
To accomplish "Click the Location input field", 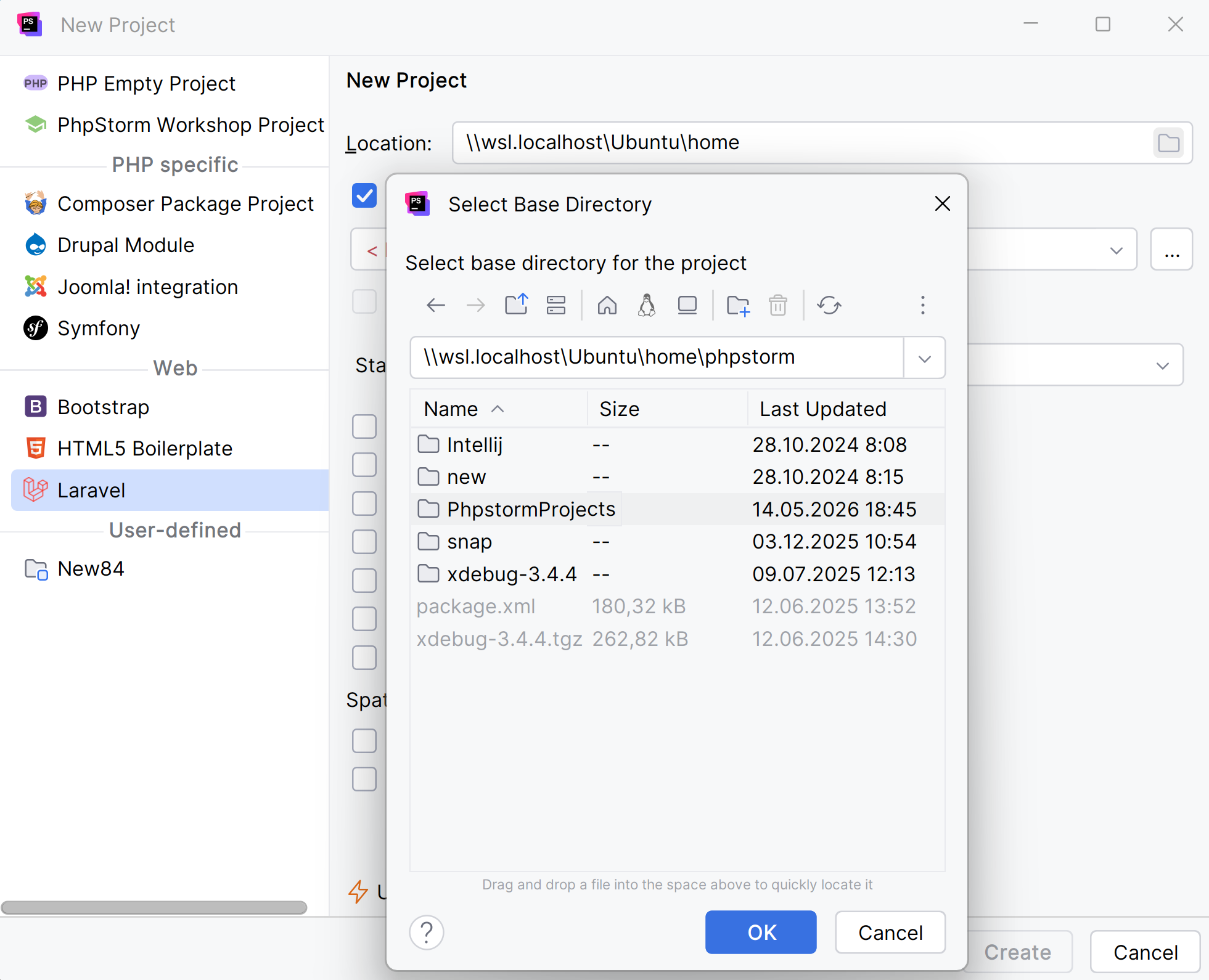I will click(x=801, y=143).
